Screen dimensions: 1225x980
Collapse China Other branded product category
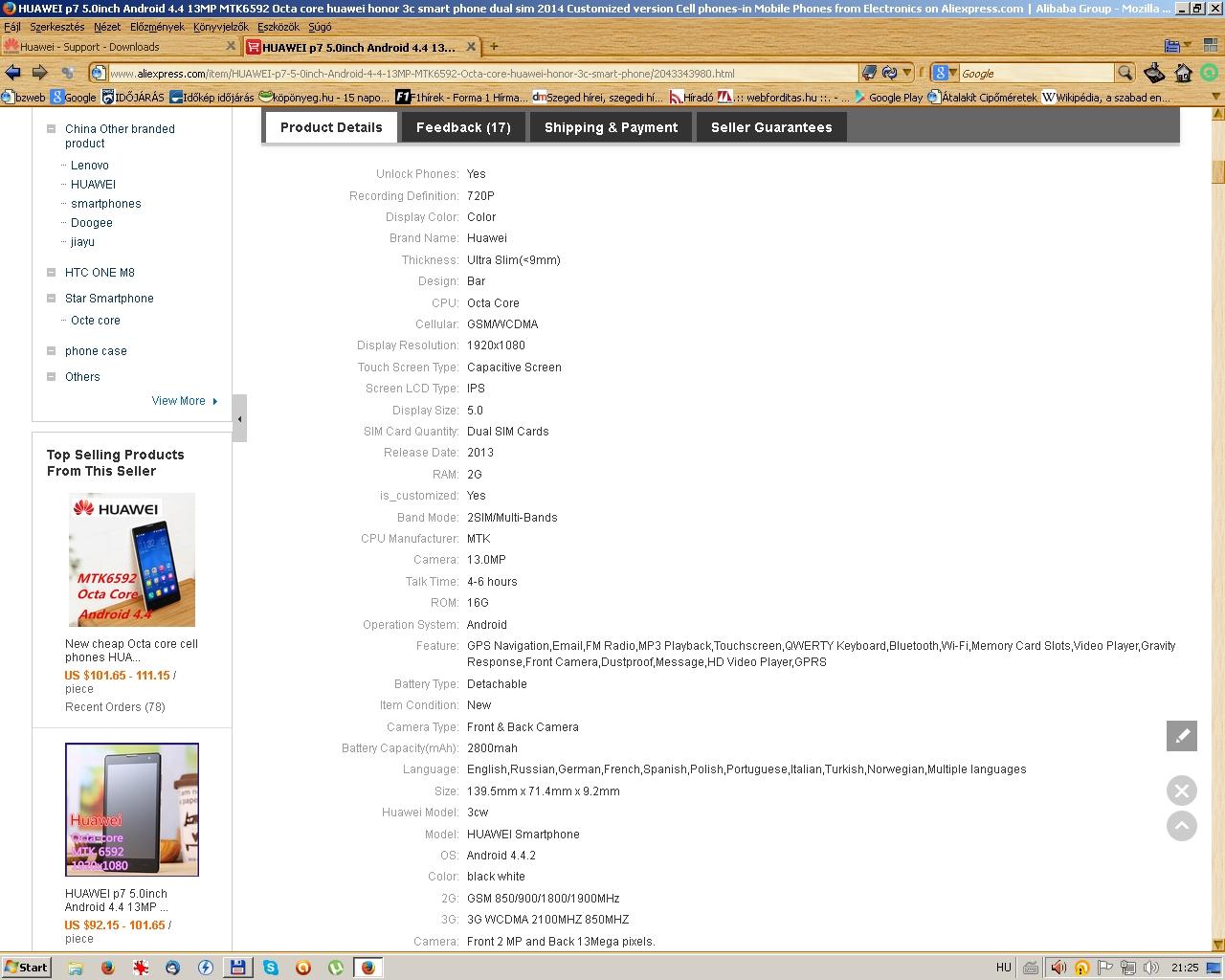52,129
